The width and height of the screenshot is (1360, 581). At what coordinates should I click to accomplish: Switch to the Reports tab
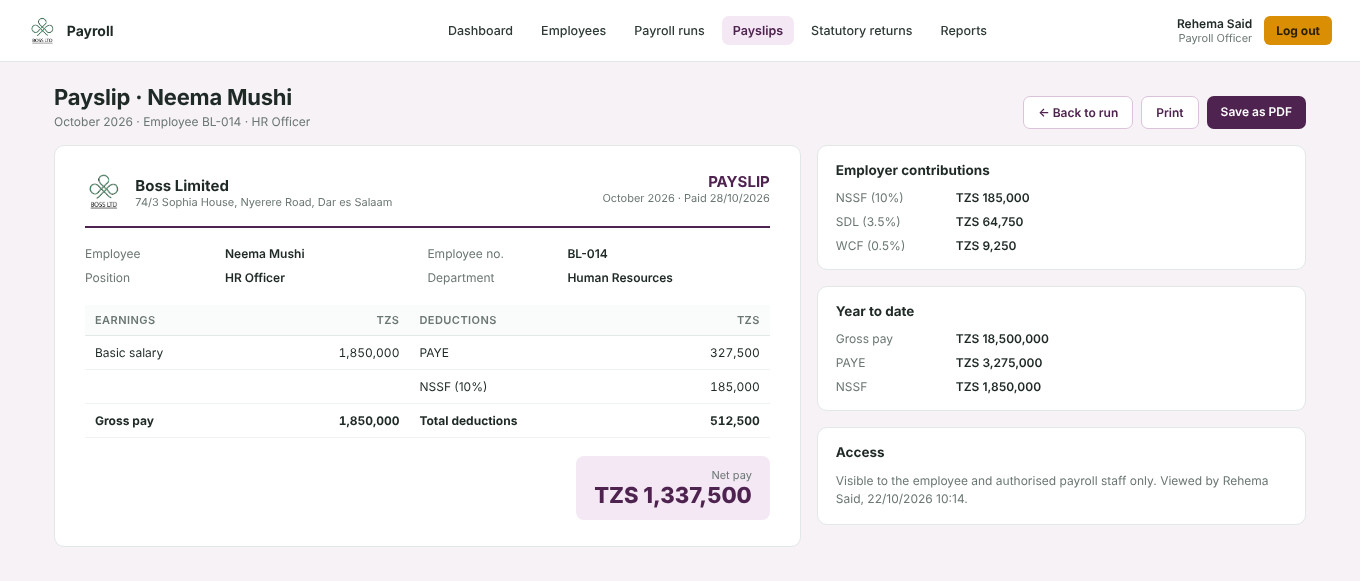pos(963,31)
